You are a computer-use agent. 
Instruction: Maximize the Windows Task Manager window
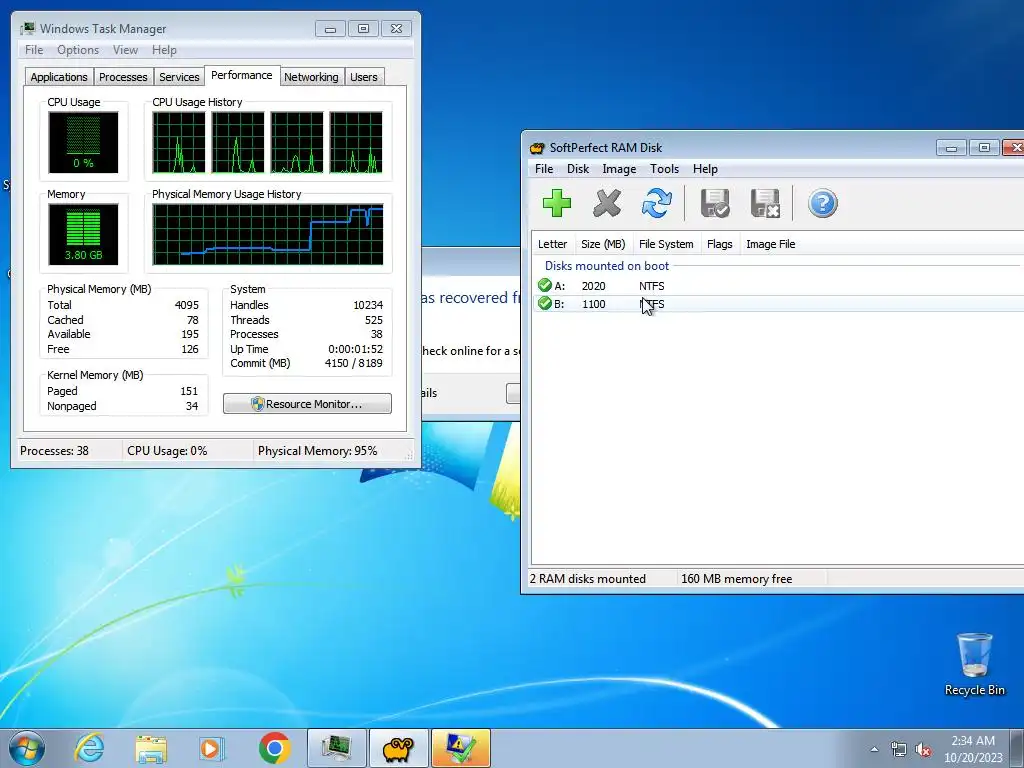(363, 29)
